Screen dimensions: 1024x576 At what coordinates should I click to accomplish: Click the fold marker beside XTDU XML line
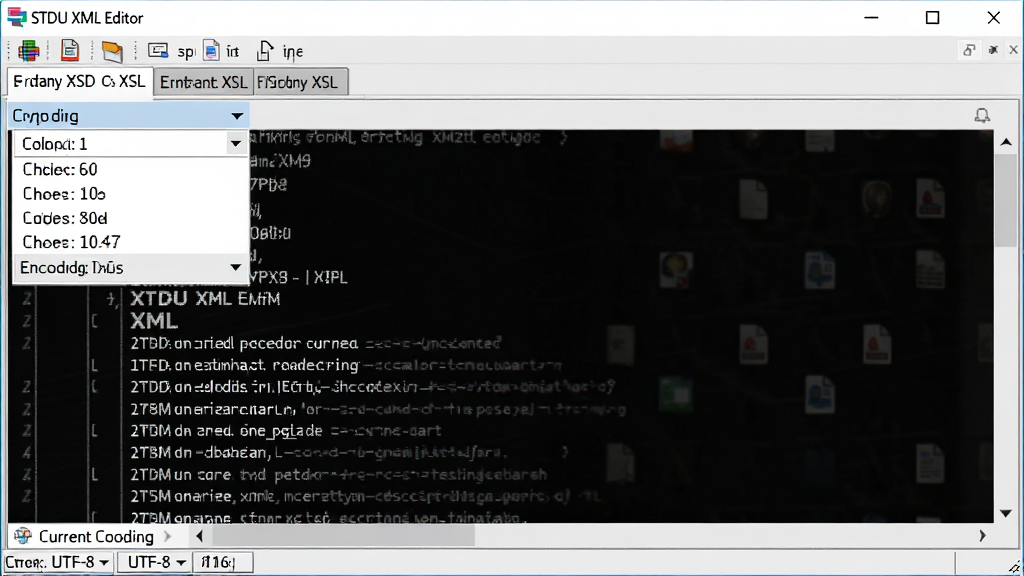coord(112,299)
